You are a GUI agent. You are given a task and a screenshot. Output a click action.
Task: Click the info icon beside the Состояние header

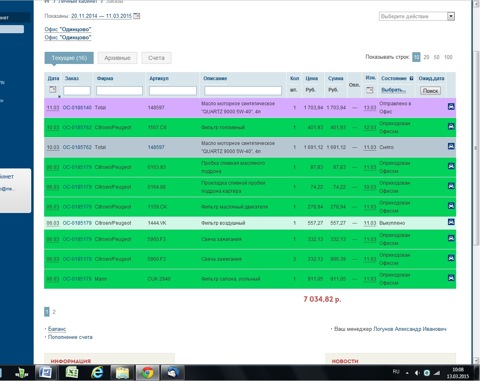[411, 78]
